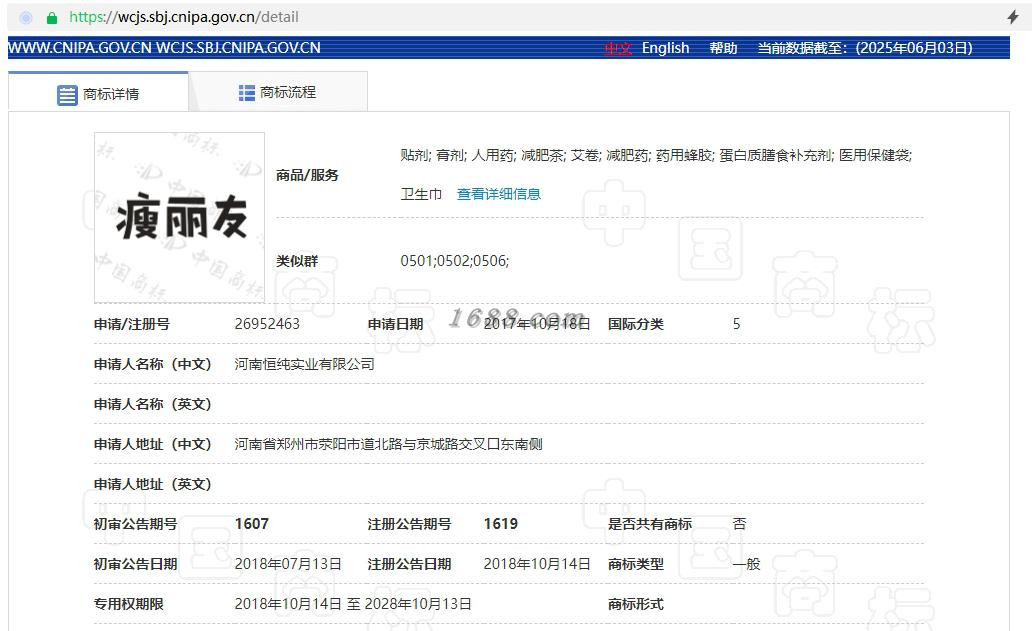Click the 初审公告日期 label
1032x631 pixels.
pyautogui.click(x=136, y=564)
